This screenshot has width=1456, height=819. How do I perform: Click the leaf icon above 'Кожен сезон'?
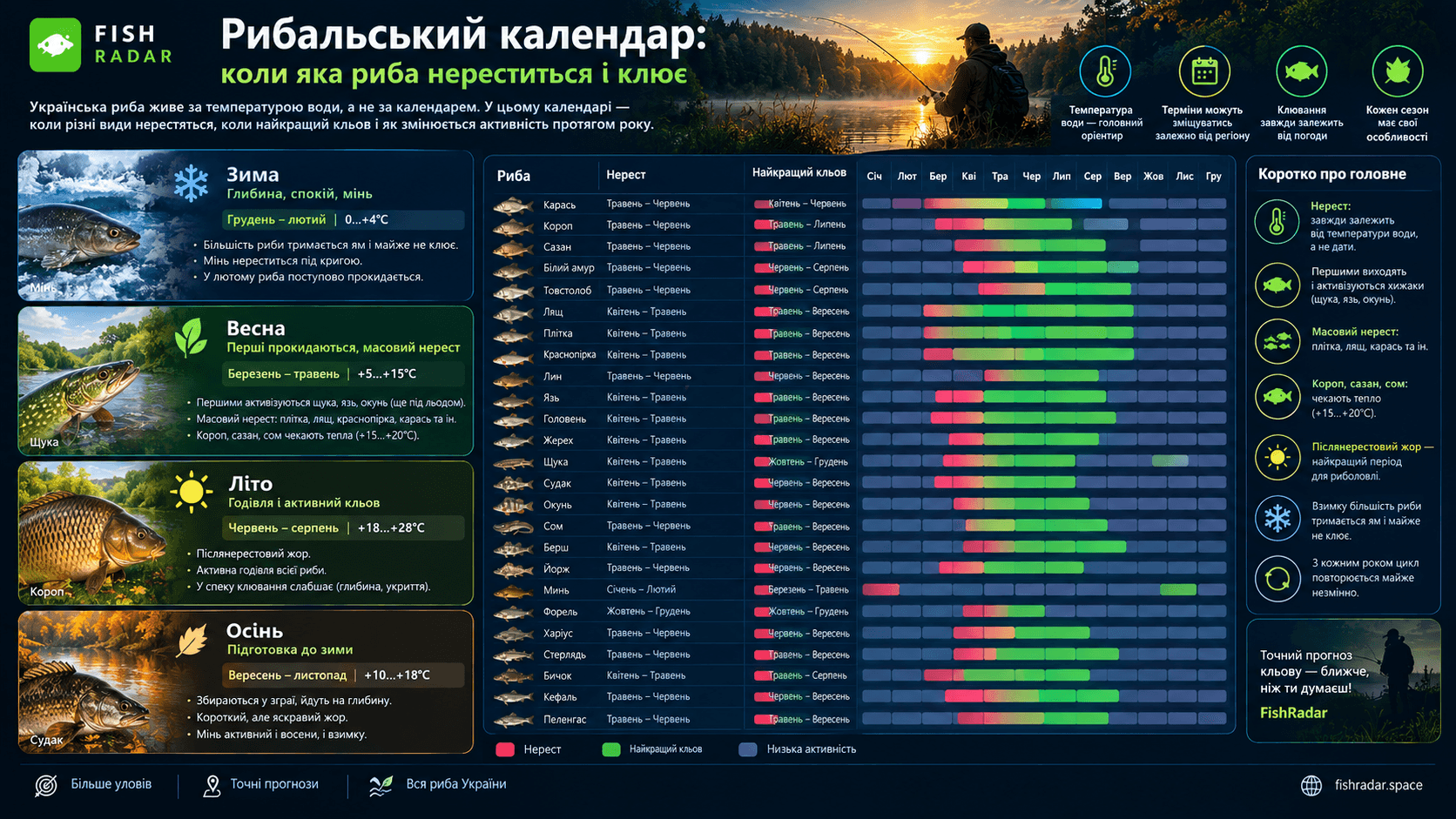(1397, 71)
